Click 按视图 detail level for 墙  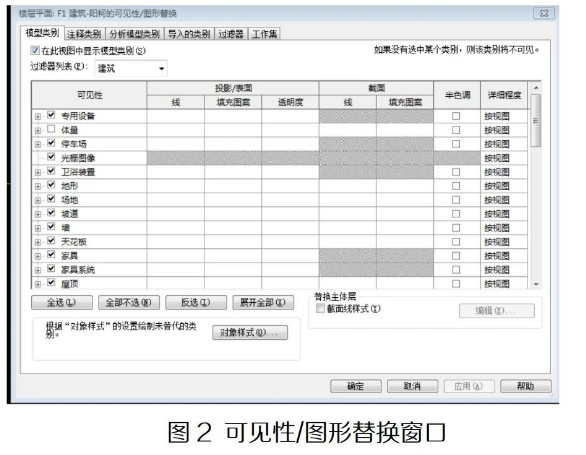pyautogui.click(x=504, y=228)
